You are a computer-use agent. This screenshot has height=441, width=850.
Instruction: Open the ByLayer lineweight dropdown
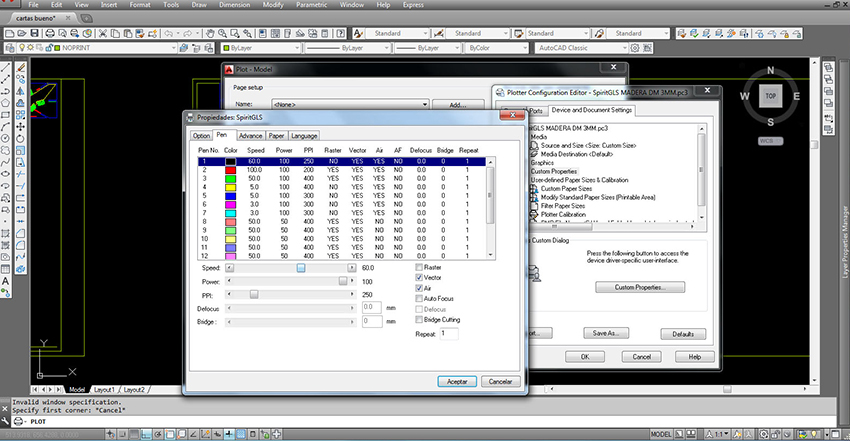pos(456,48)
